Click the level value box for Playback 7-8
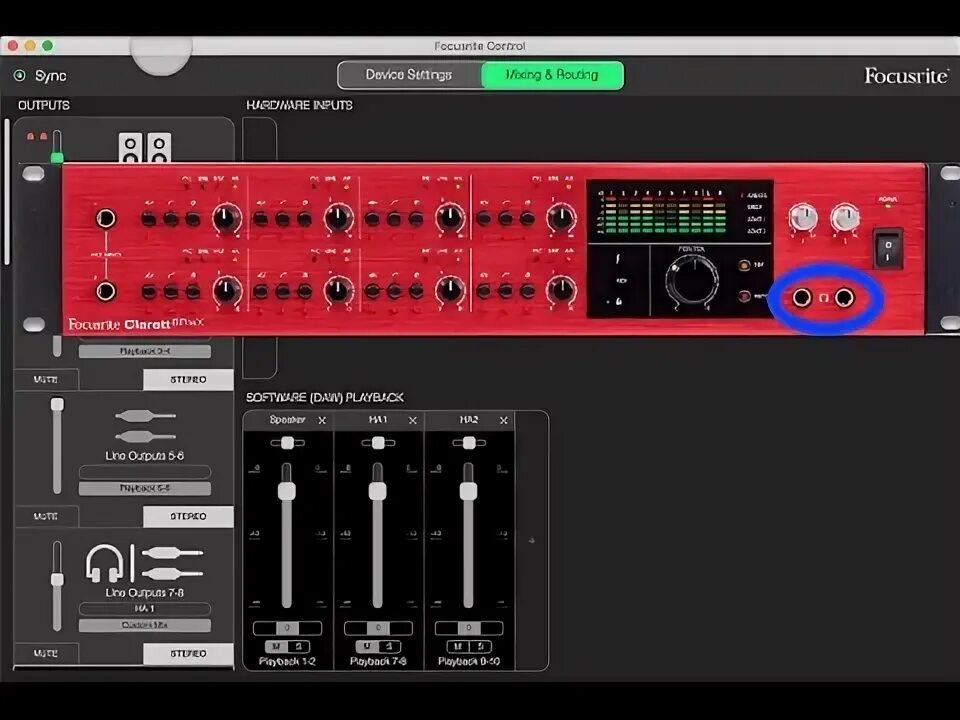Screen dimensions: 960x720 pos(378,628)
